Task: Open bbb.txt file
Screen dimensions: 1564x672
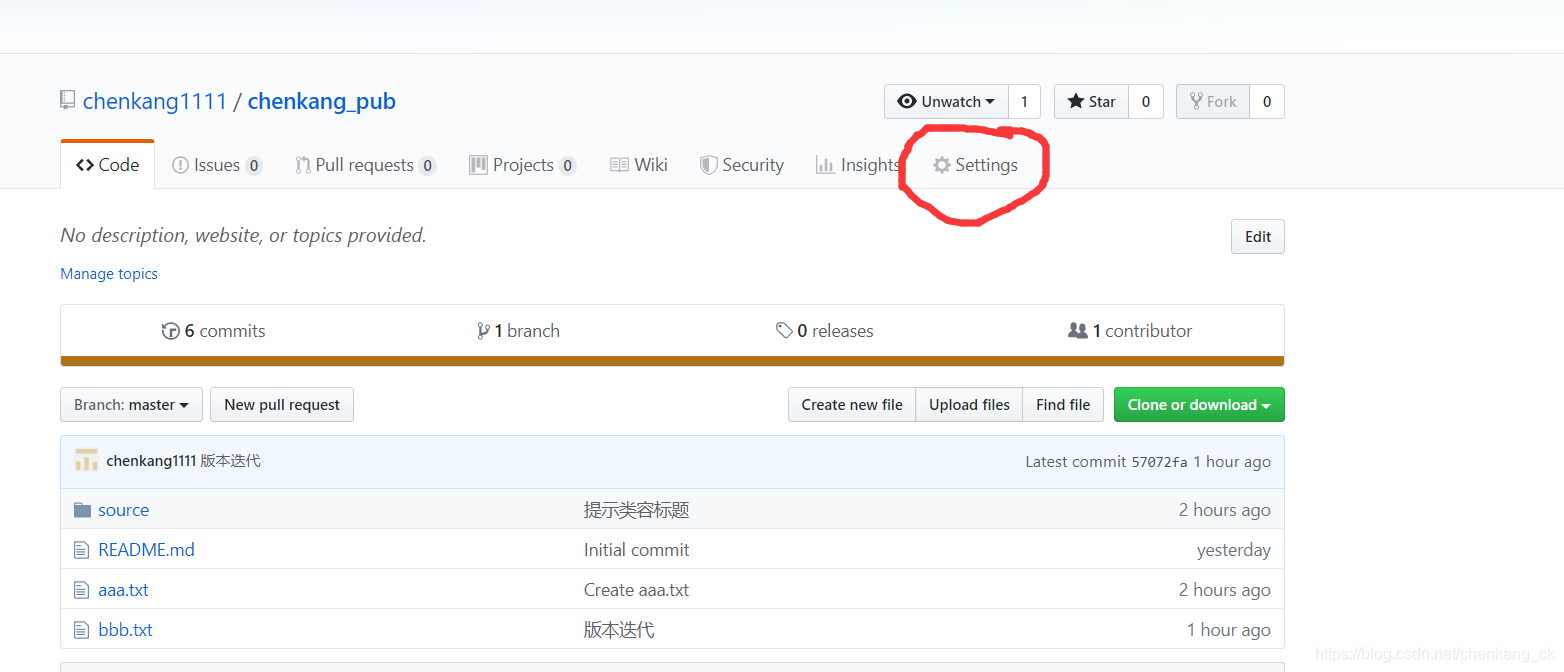Action: (x=125, y=630)
